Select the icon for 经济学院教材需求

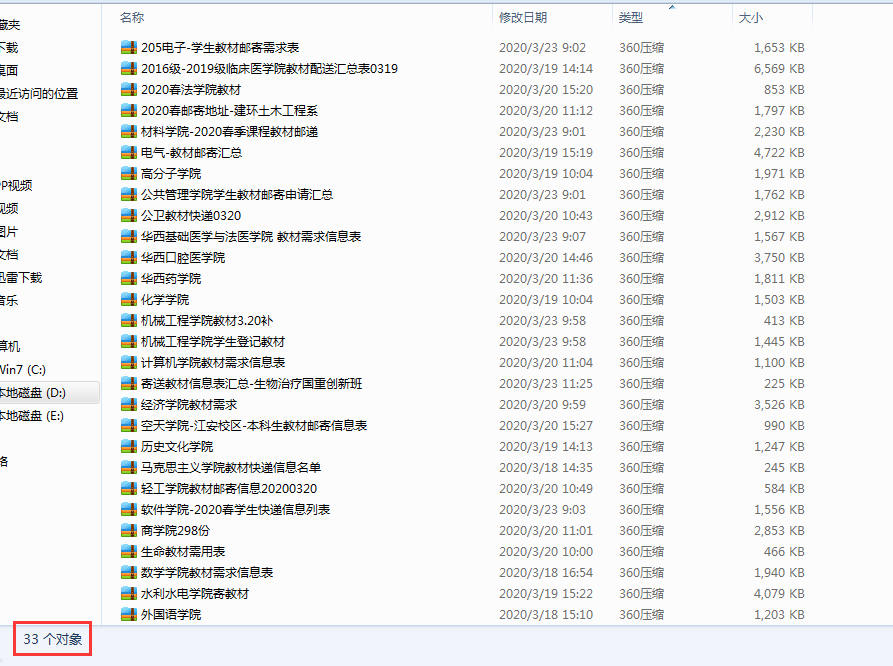[x=128, y=405]
